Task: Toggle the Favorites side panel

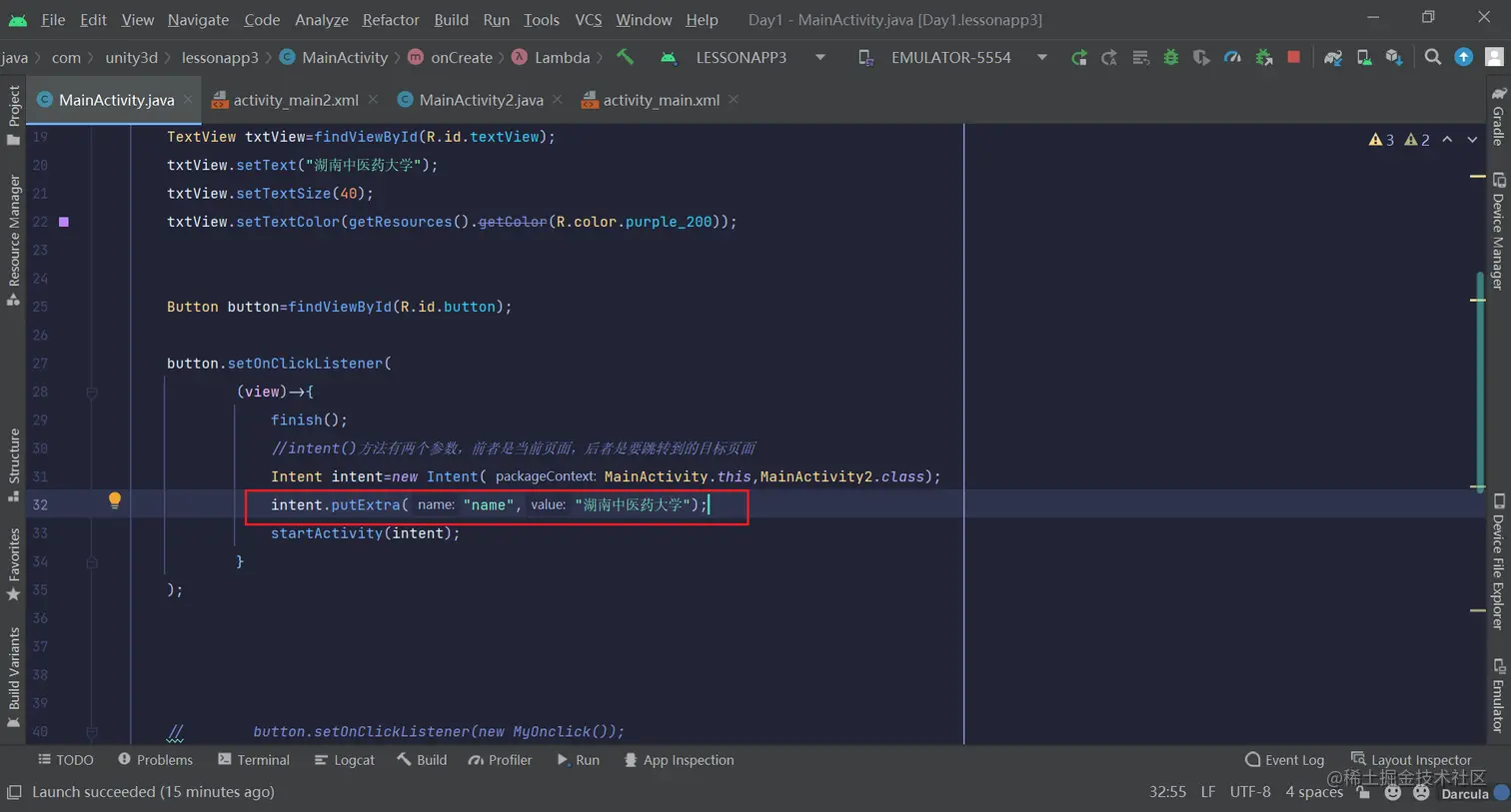Action: tap(14, 564)
